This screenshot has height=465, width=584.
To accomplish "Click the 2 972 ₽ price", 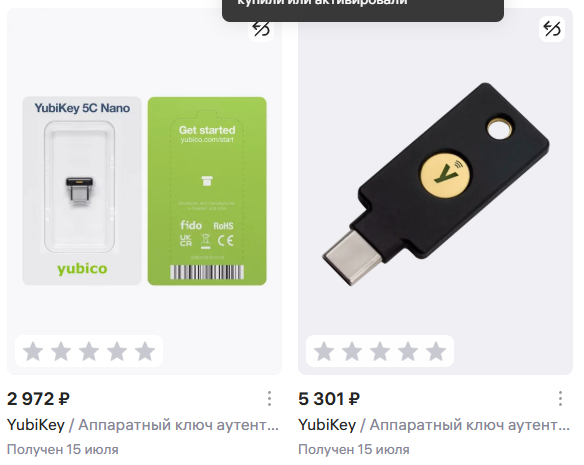I will coord(38,399).
